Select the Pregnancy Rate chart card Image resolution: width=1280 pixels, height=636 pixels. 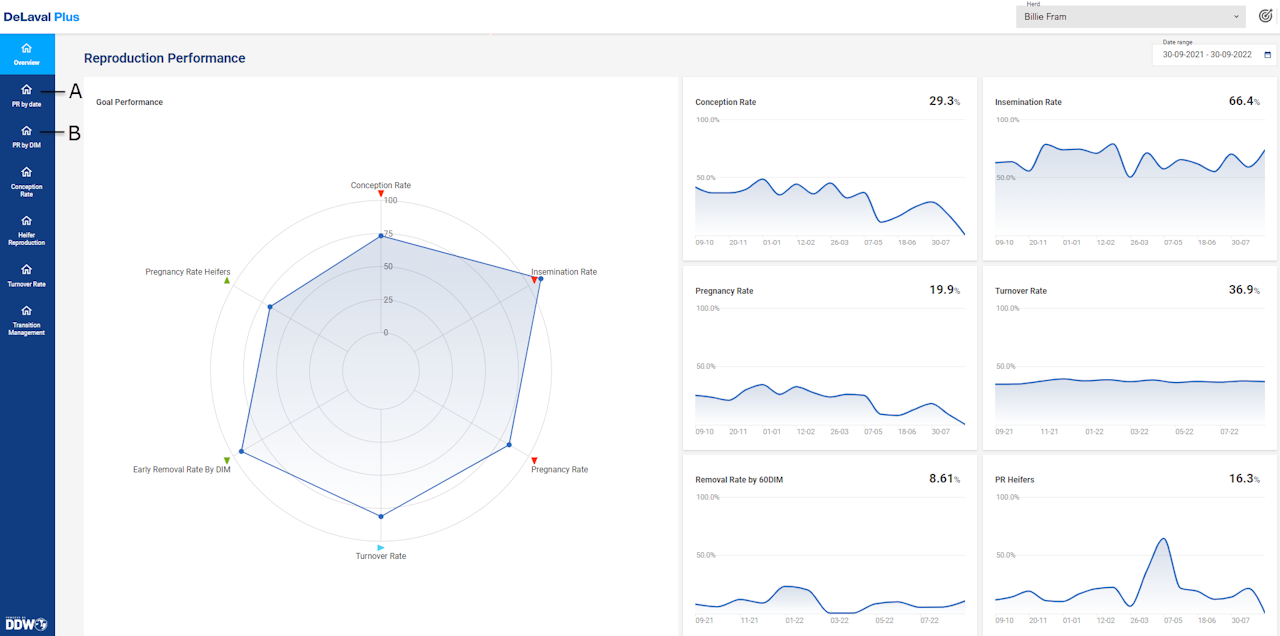pos(829,358)
